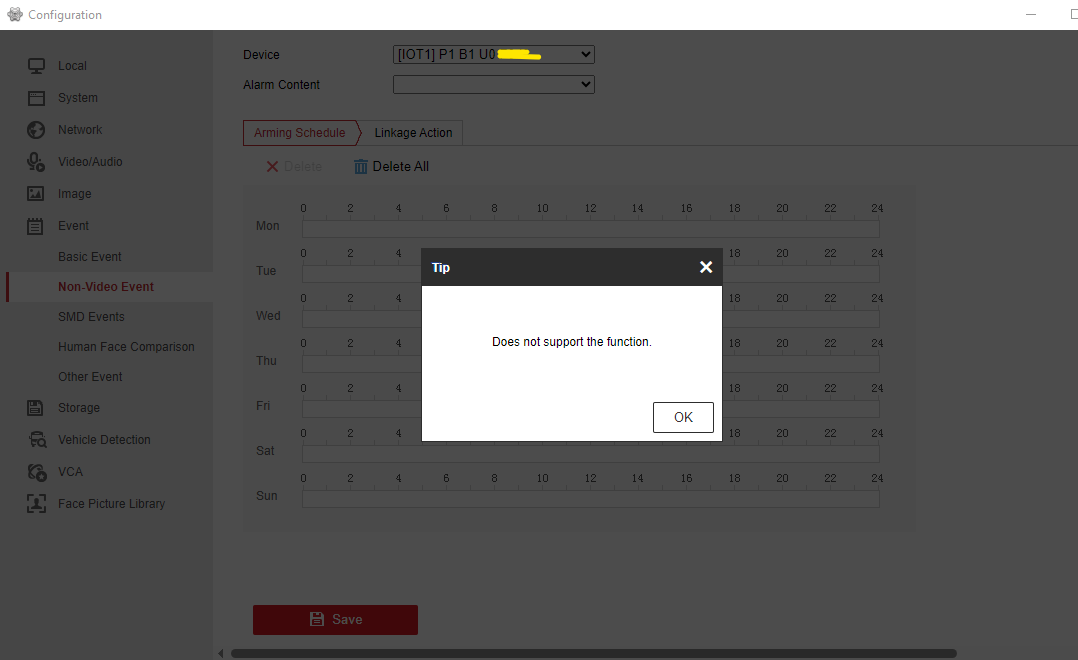The height and width of the screenshot is (660, 1078).
Task: Switch to the Linkage Action tab
Action: 413,133
